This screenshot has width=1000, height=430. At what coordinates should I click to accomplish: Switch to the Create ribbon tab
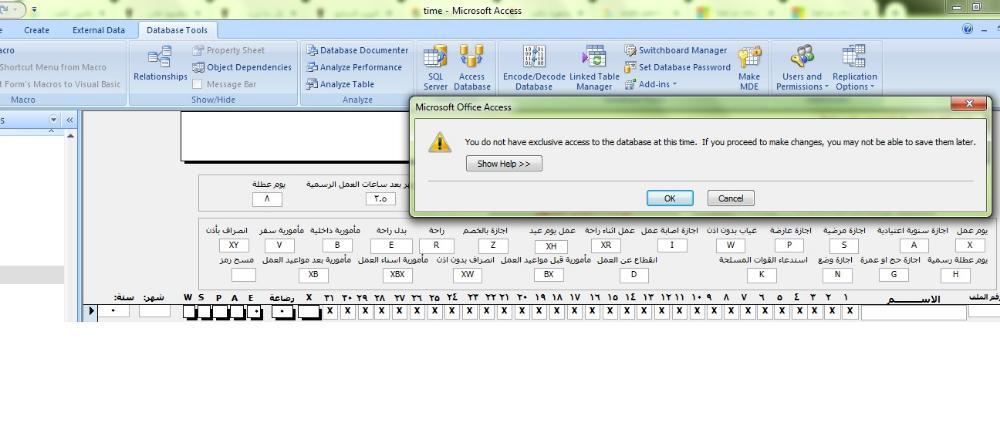coord(36,29)
